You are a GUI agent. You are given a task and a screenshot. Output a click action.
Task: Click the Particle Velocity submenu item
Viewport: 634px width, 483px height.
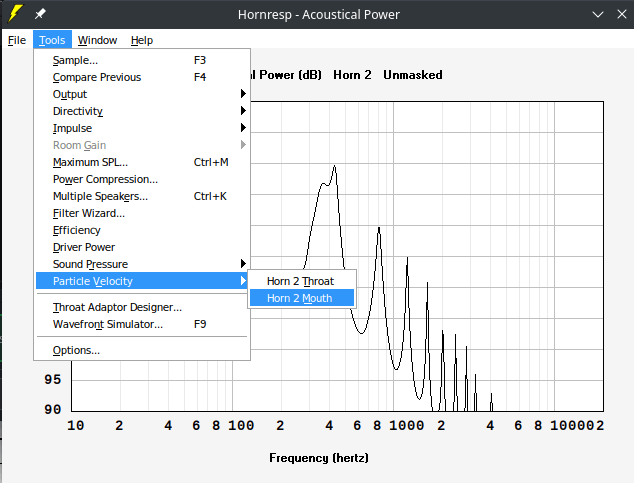[142, 281]
